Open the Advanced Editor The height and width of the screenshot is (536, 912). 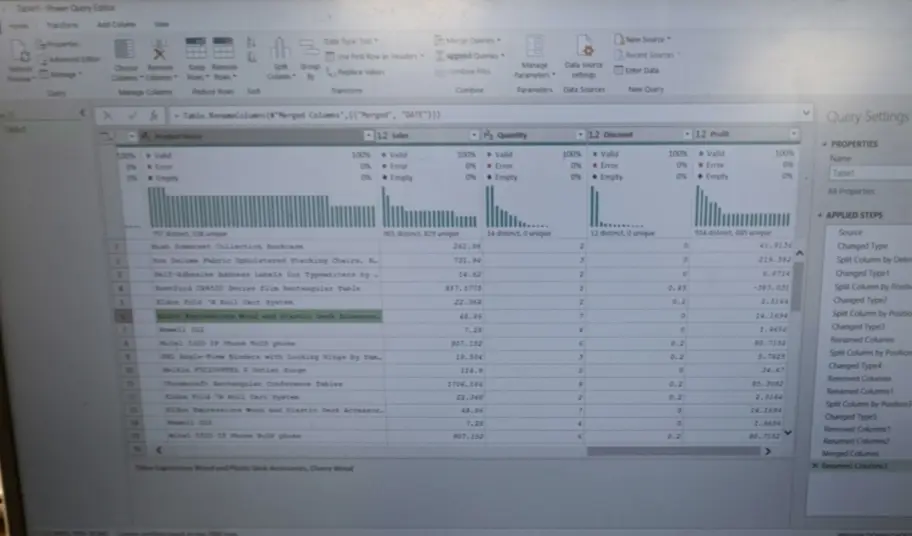[71, 59]
